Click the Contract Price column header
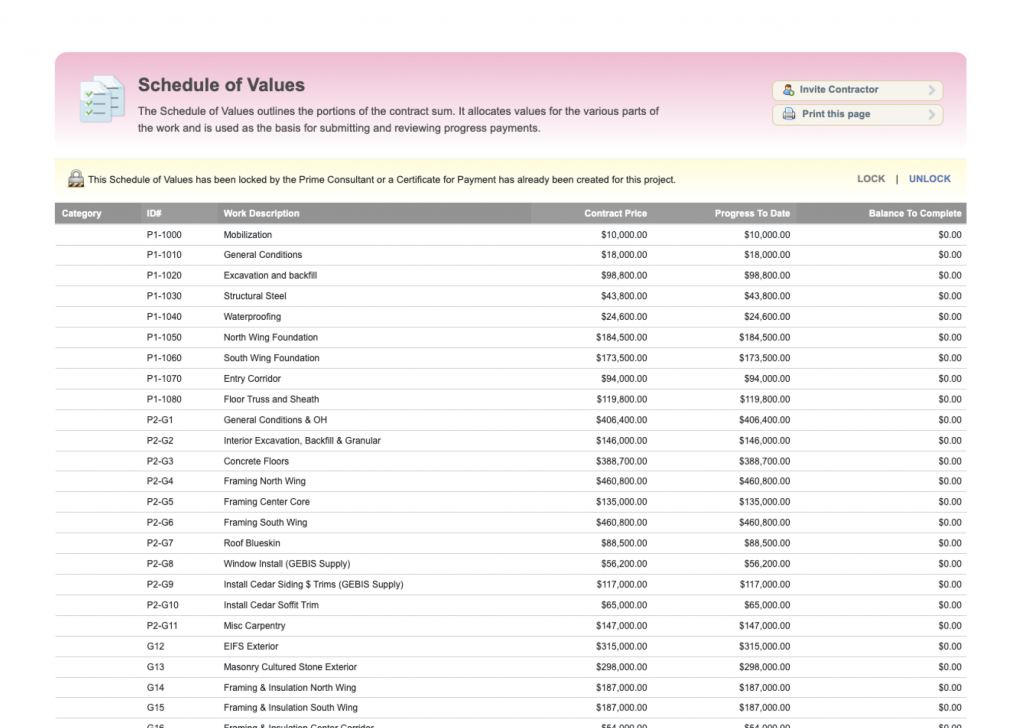 (x=615, y=214)
